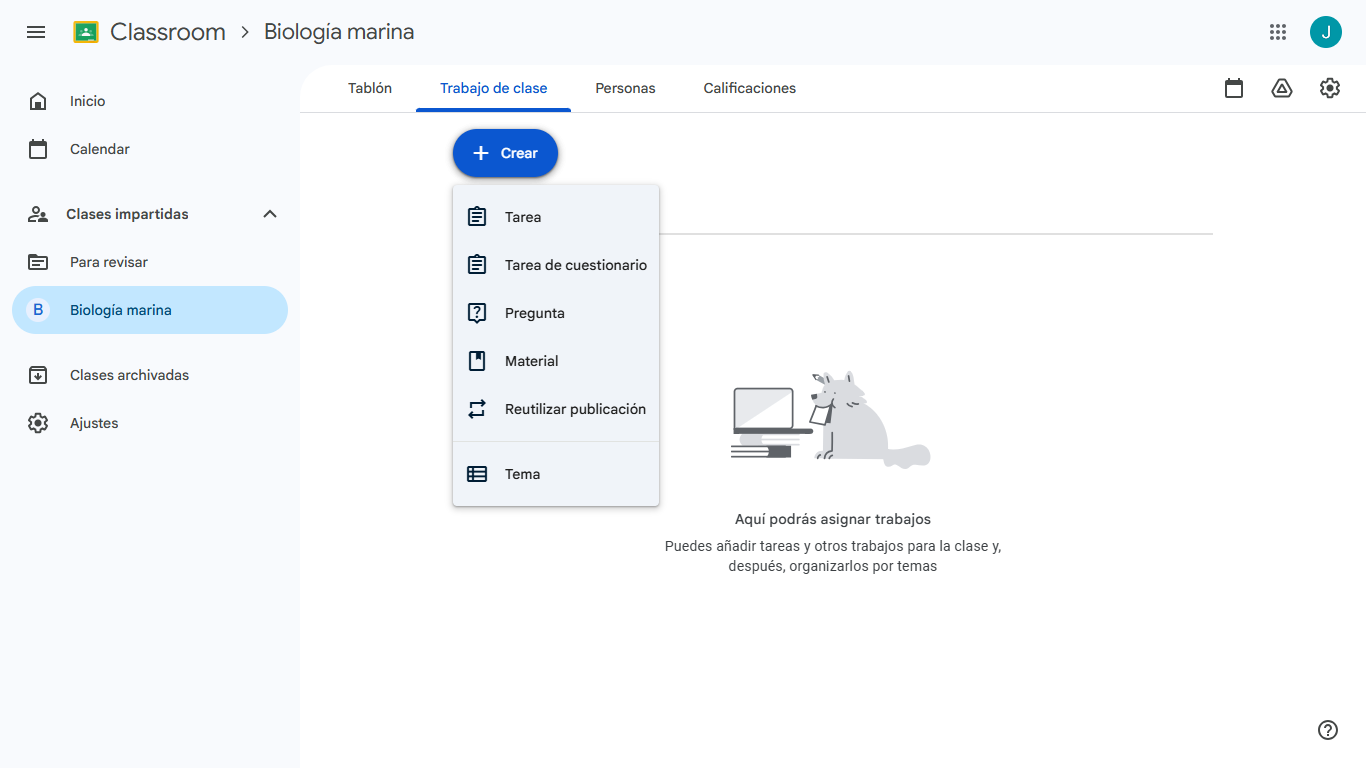Open the Google apps launcher grid
Viewport: 1366px width, 768px height.
pos(1278,32)
